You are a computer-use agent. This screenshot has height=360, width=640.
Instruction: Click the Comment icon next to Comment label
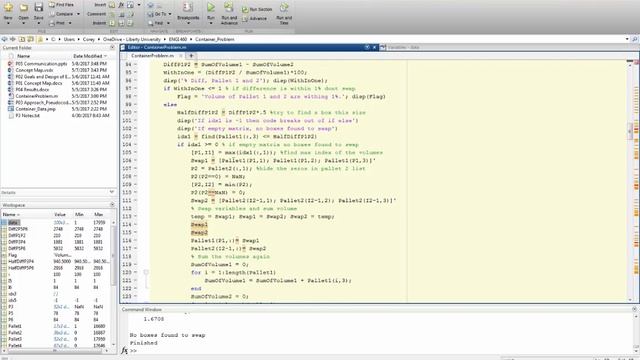112,14
